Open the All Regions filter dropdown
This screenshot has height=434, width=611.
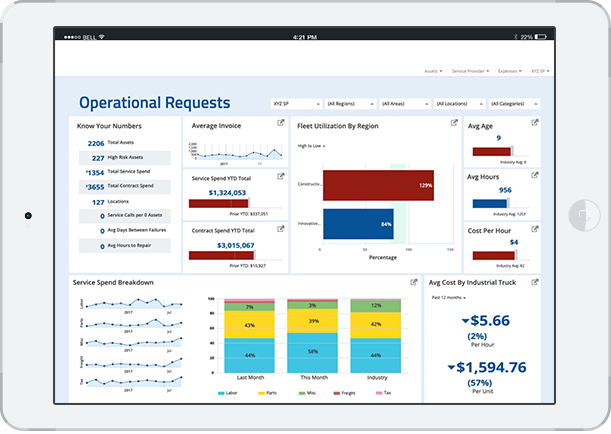click(x=350, y=104)
